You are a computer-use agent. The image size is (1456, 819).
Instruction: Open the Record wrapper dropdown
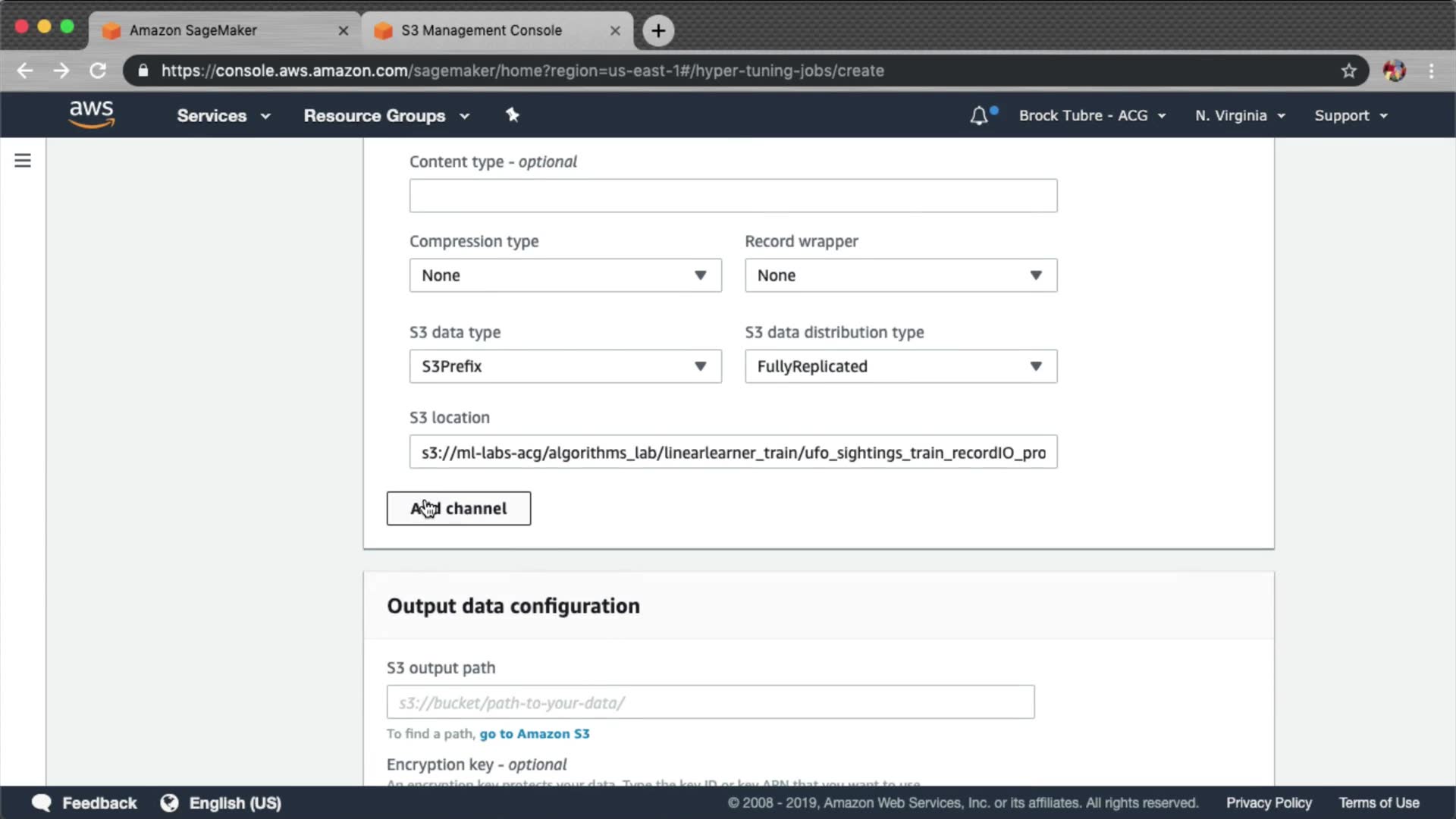coord(900,275)
